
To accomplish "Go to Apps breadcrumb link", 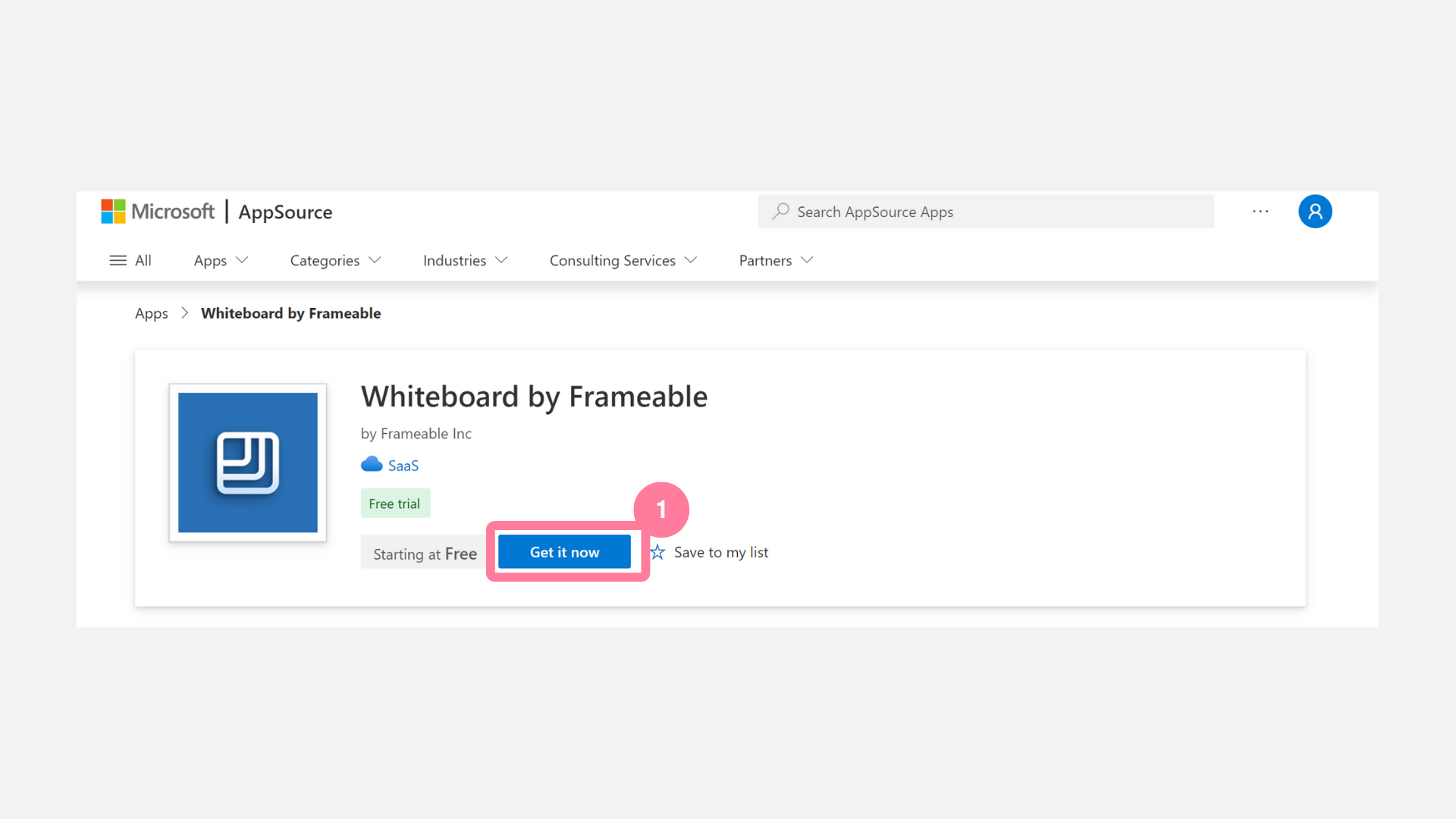I will pos(151,313).
